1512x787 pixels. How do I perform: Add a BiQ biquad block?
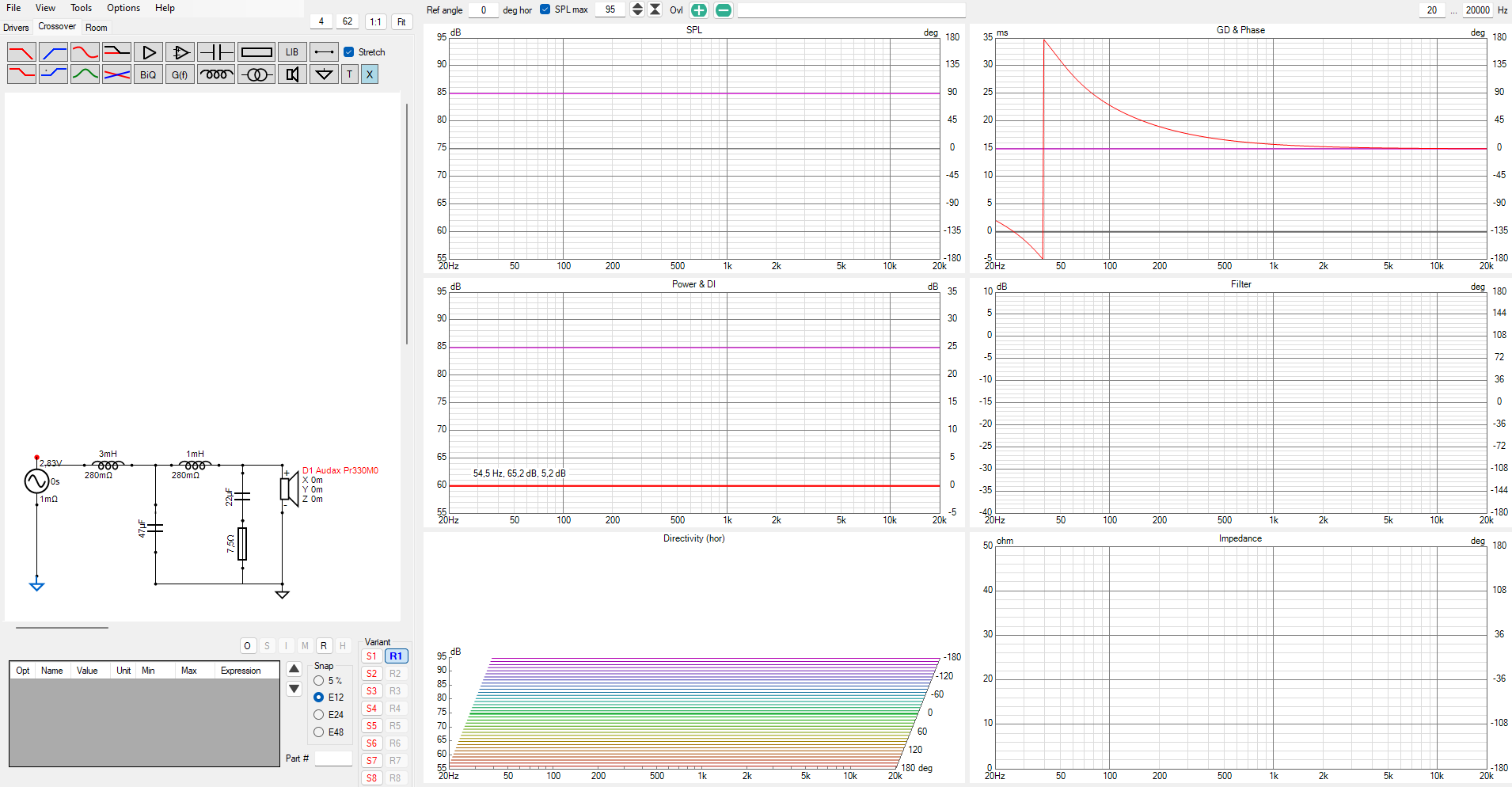pyautogui.click(x=148, y=74)
